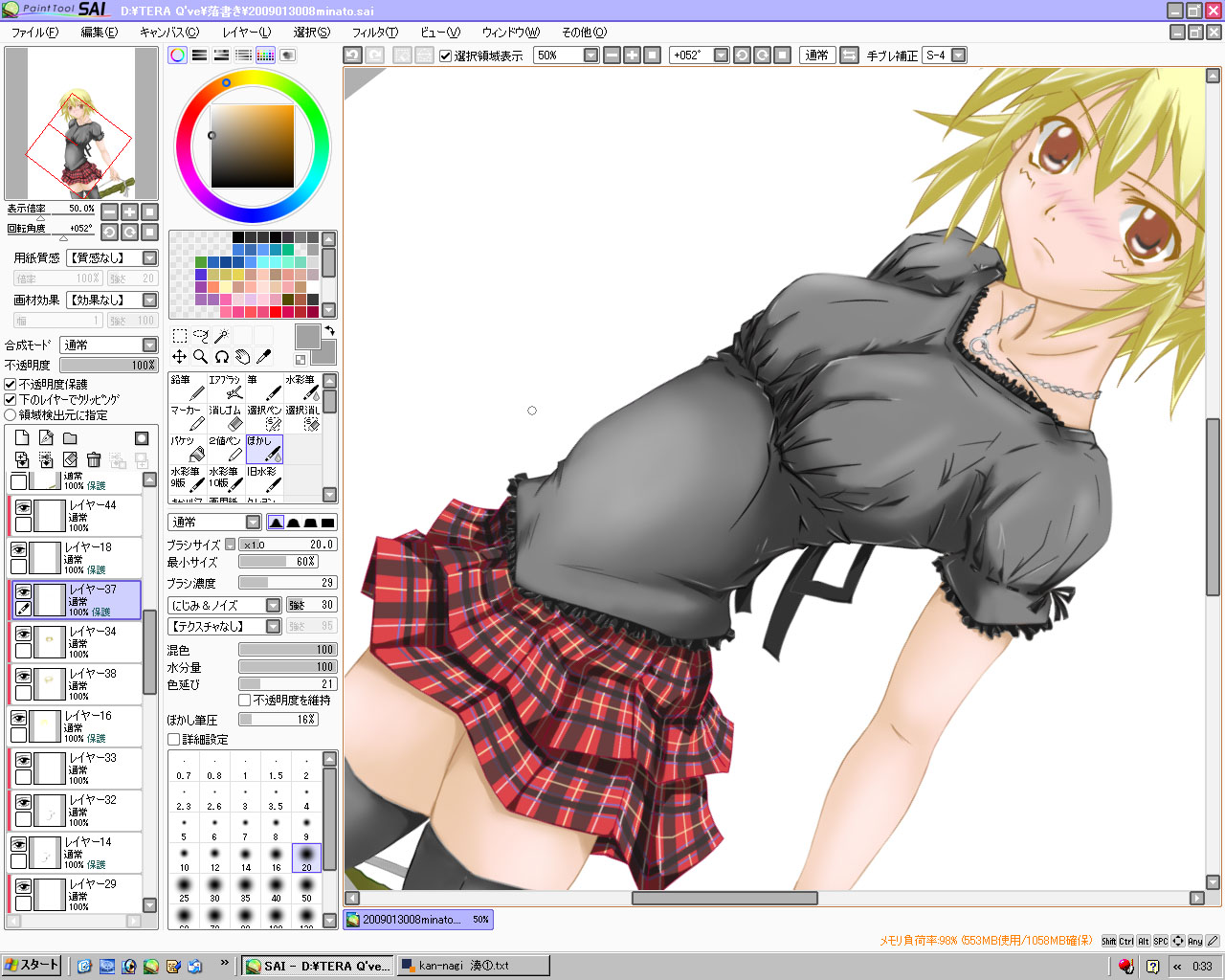This screenshot has height=980, width=1225.
Task: Select the rectangular selection tool
Action: (x=180, y=336)
